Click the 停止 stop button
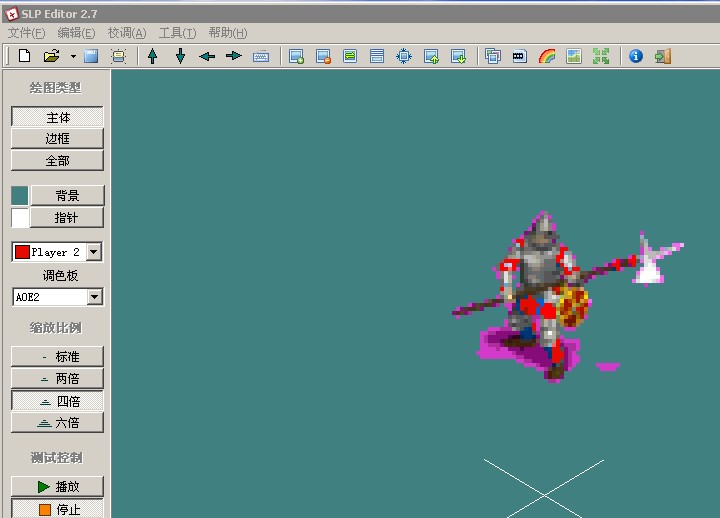 (x=57, y=508)
